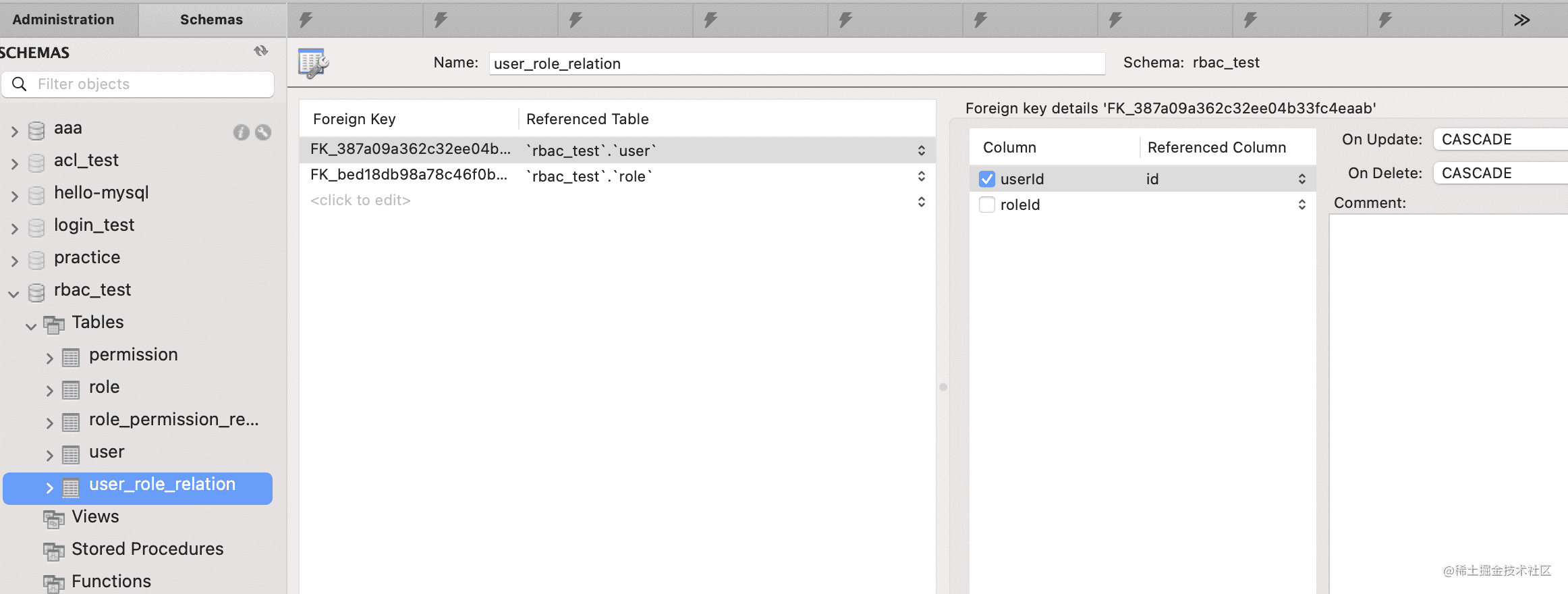The image size is (1568, 594).
Task: Click the table editor icon beside Name
Action: tap(313, 63)
